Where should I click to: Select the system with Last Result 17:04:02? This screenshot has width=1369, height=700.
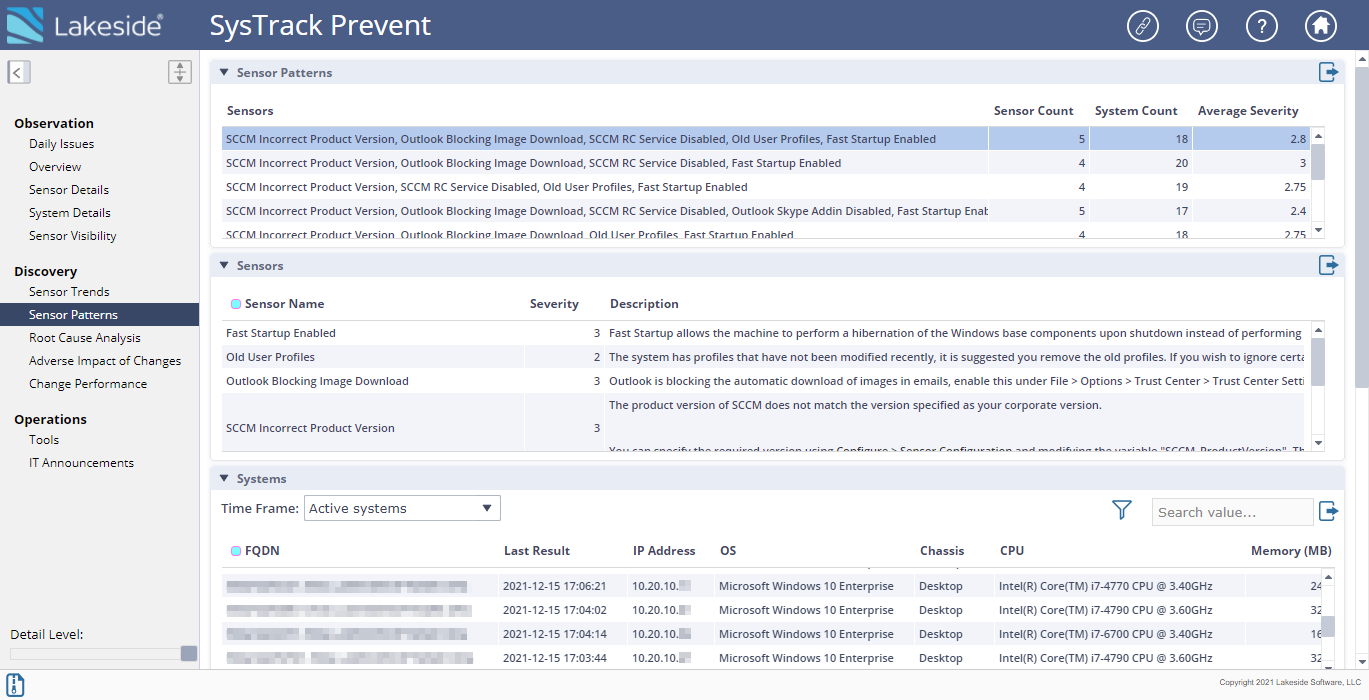pyautogui.click(x=772, y=610)
